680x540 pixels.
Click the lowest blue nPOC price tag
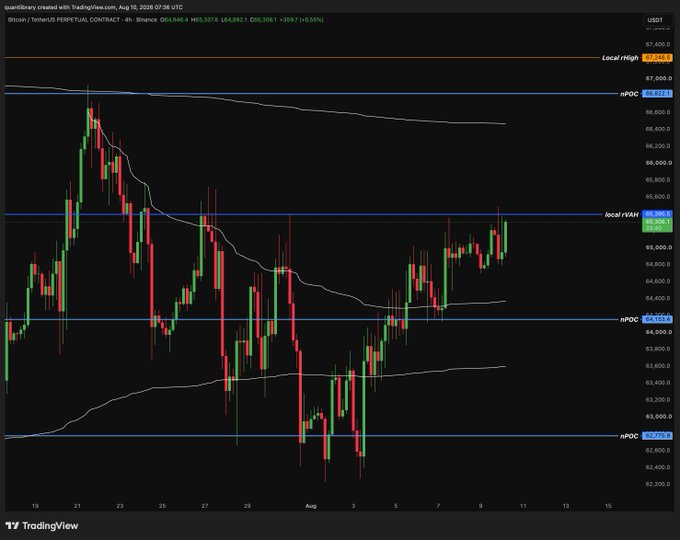[x=657, y=436]
